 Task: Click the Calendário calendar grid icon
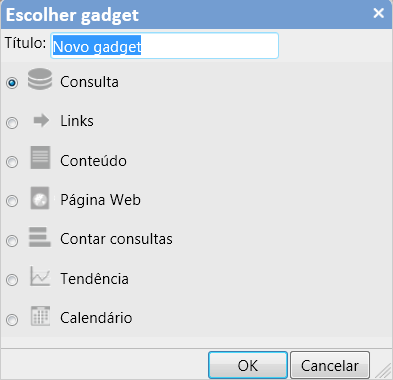[40, 316]
